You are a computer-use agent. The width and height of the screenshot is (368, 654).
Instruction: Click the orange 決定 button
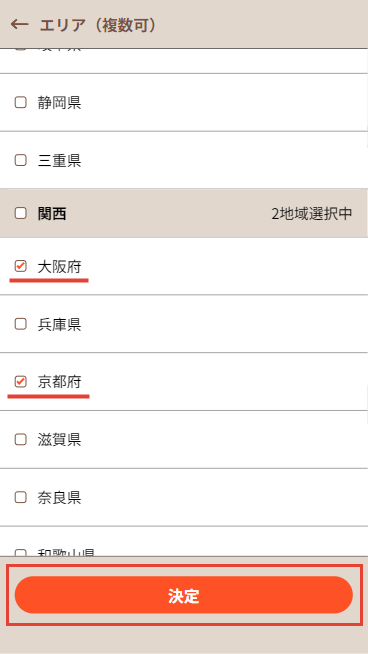pyautogui.click(x=184, y=595)
